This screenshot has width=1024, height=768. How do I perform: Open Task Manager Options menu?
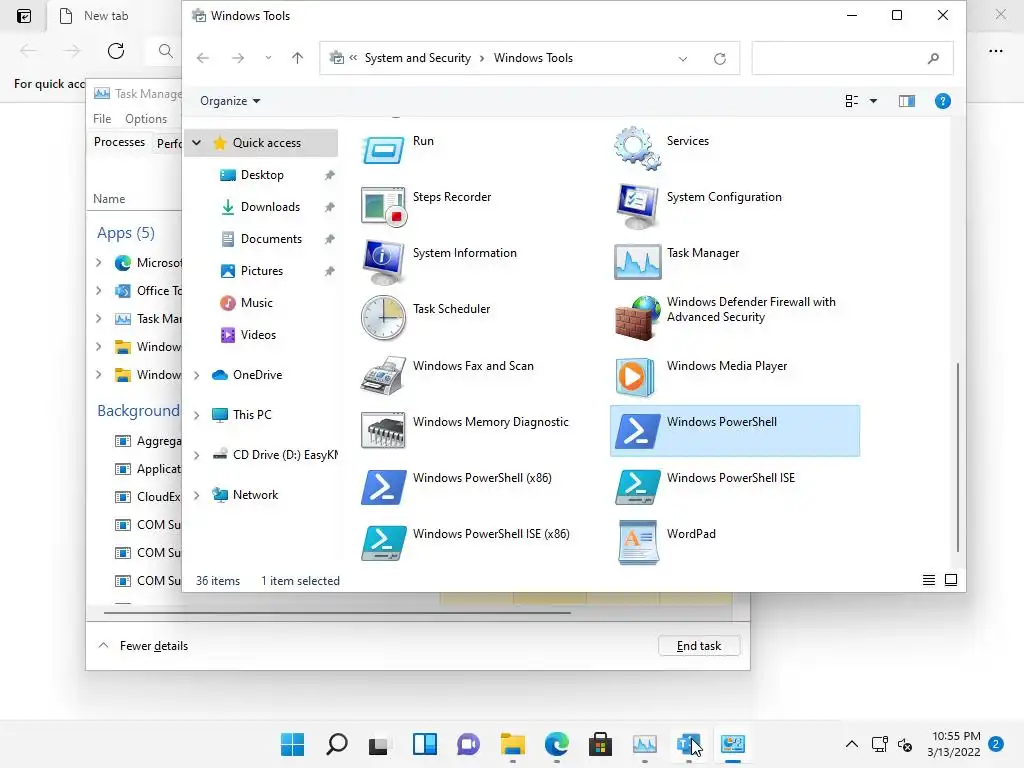pos(146,119)
